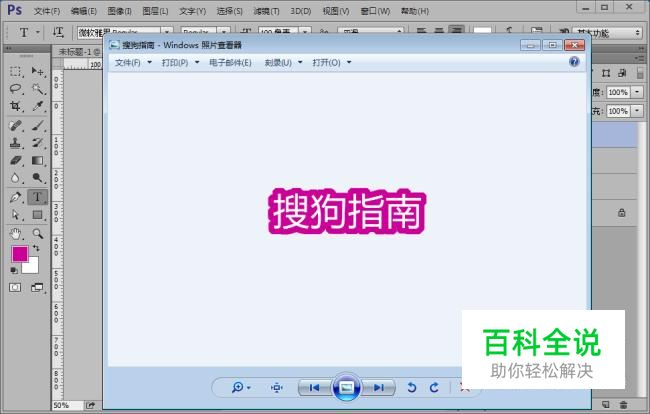The height and width of the screenshot is (414, 650).
Task: Select the History Brush tool
Action: tap(38, 143)
